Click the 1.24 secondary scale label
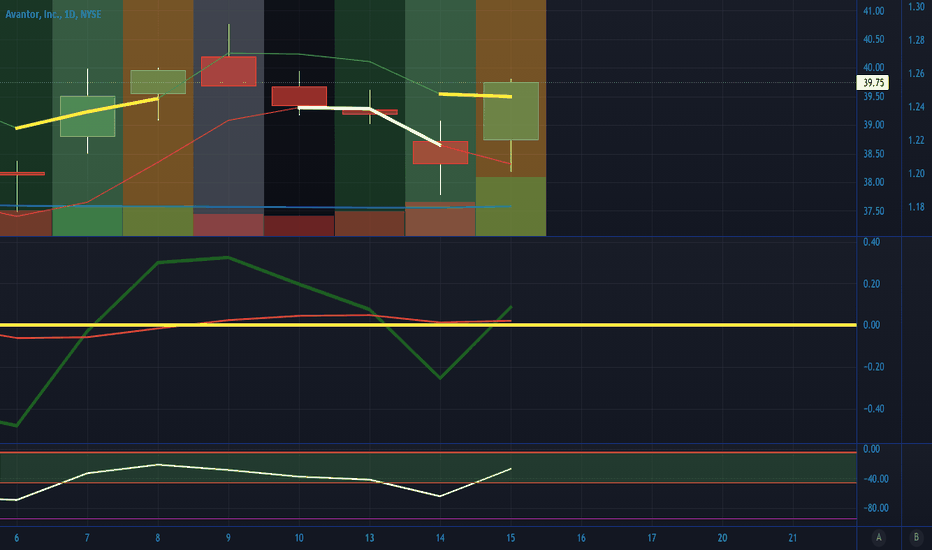932x550 pixels. pyautogui.click(x=917, y=107)
